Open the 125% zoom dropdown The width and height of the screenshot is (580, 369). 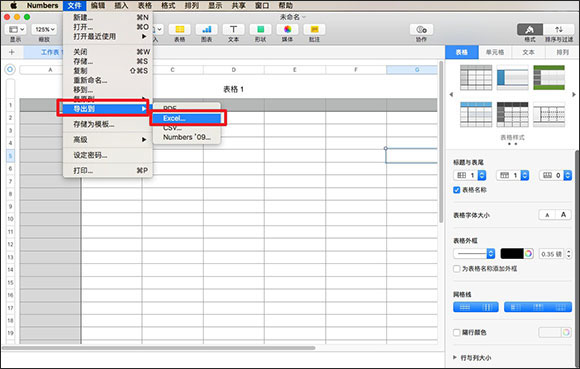click(44, 30)
